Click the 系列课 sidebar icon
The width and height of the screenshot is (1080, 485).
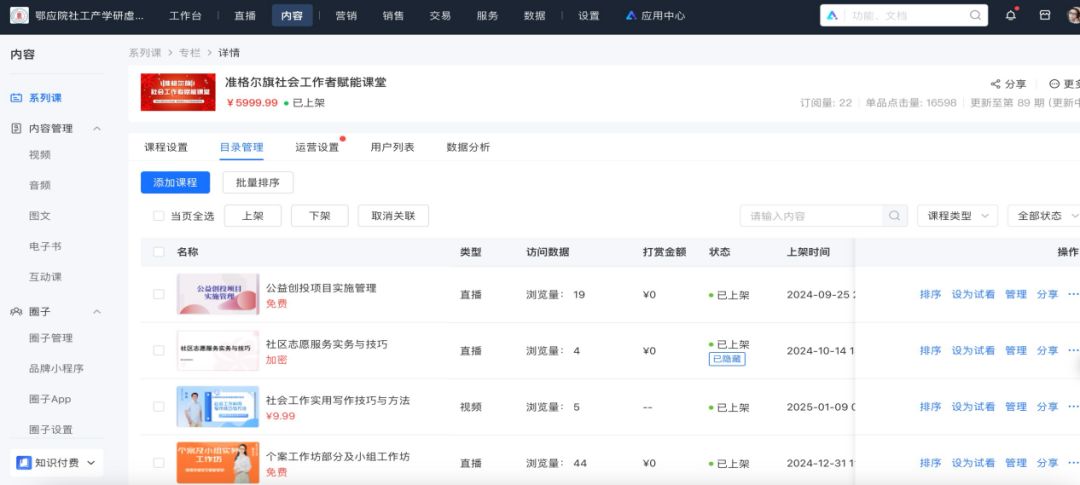coord(16,98)
